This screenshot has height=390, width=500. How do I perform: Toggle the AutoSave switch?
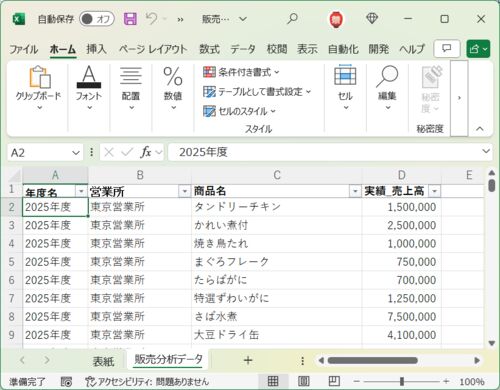[x=97, y=19]
